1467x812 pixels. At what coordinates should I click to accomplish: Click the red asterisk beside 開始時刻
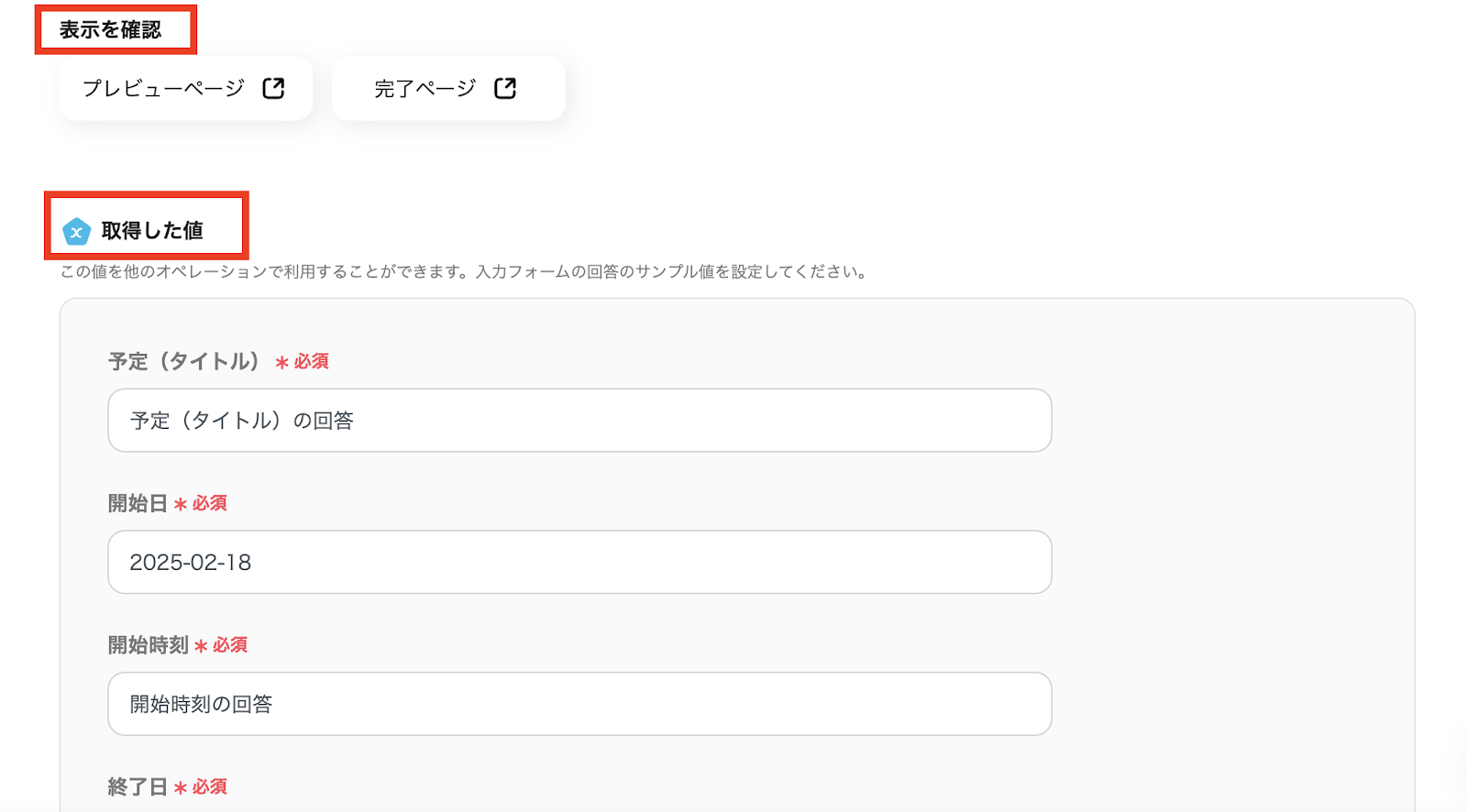pos(201,646)
